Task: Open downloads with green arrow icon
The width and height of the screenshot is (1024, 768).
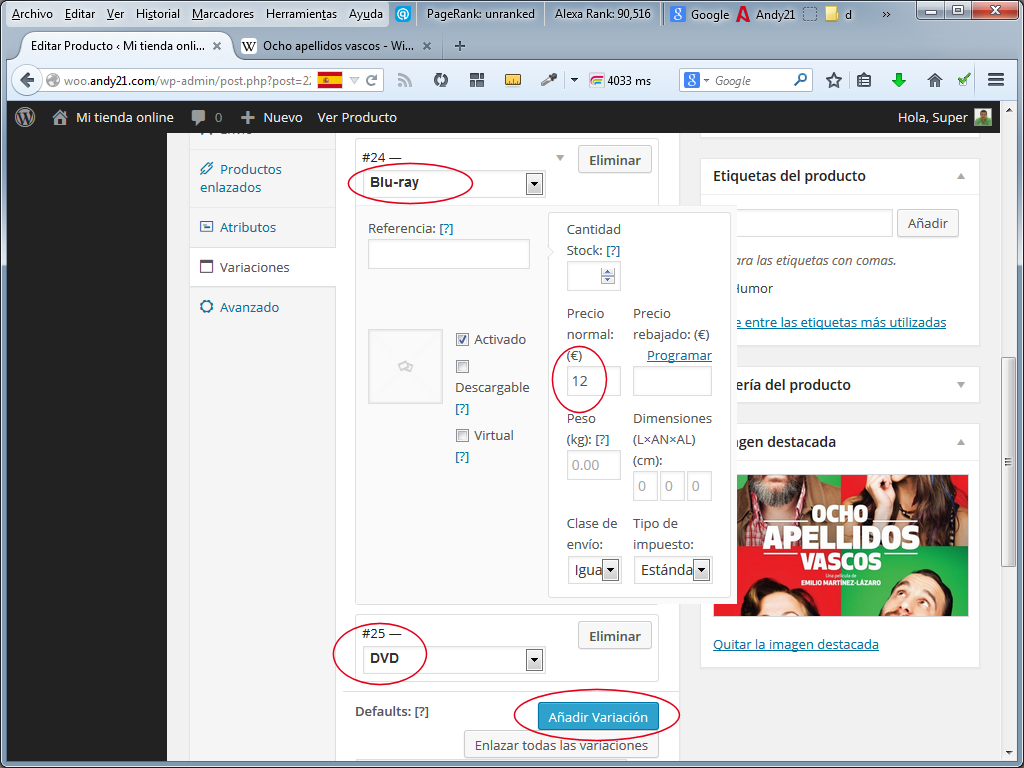Action: [x=899, y=80]
